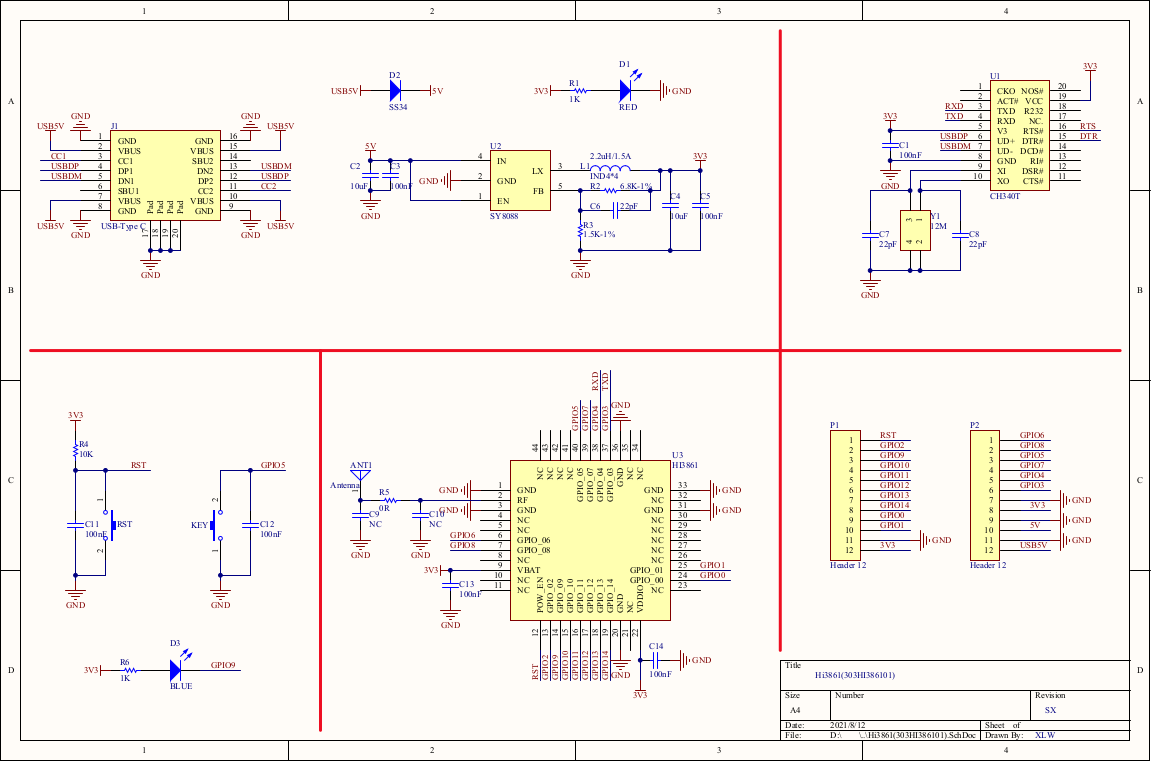Click the HI3861 label beside U3
The height and width of the screenshot is (761, 1151).
click(685, 465)
